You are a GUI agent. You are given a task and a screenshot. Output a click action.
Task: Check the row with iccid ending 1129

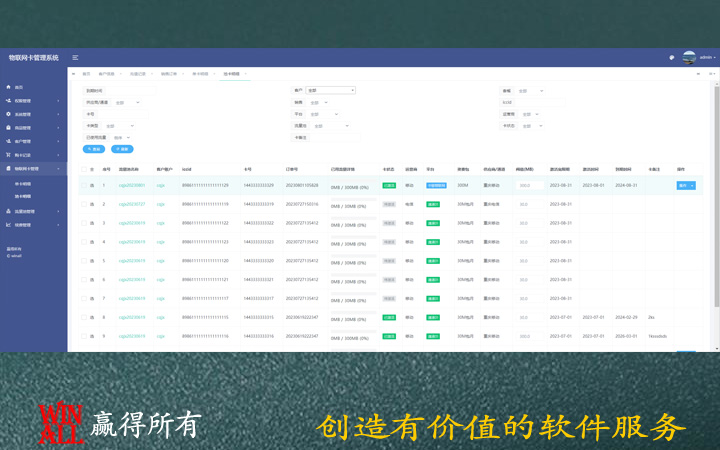click(84, 186)
